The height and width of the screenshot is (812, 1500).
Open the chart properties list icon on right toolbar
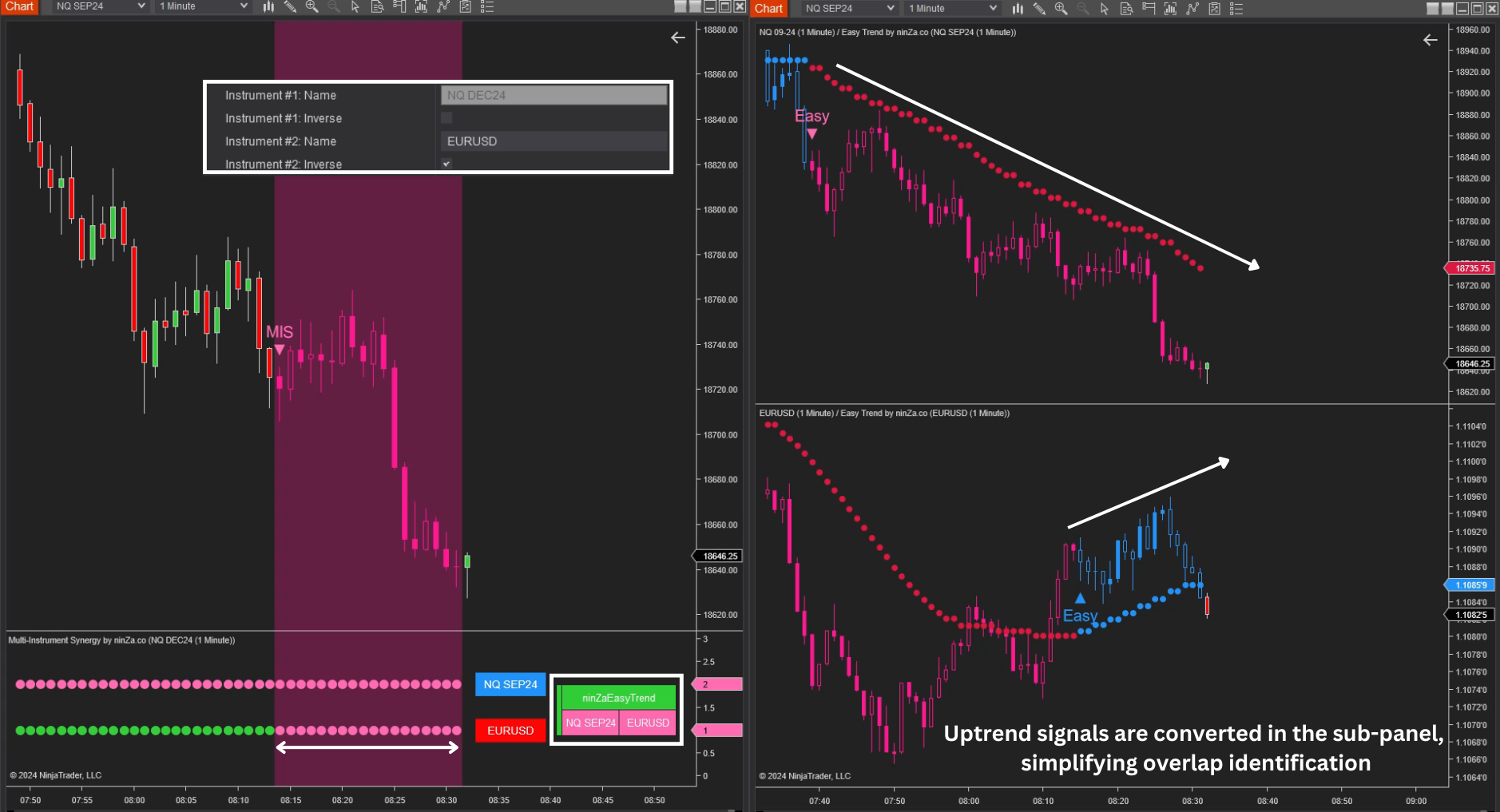[x=1236, y=8]
